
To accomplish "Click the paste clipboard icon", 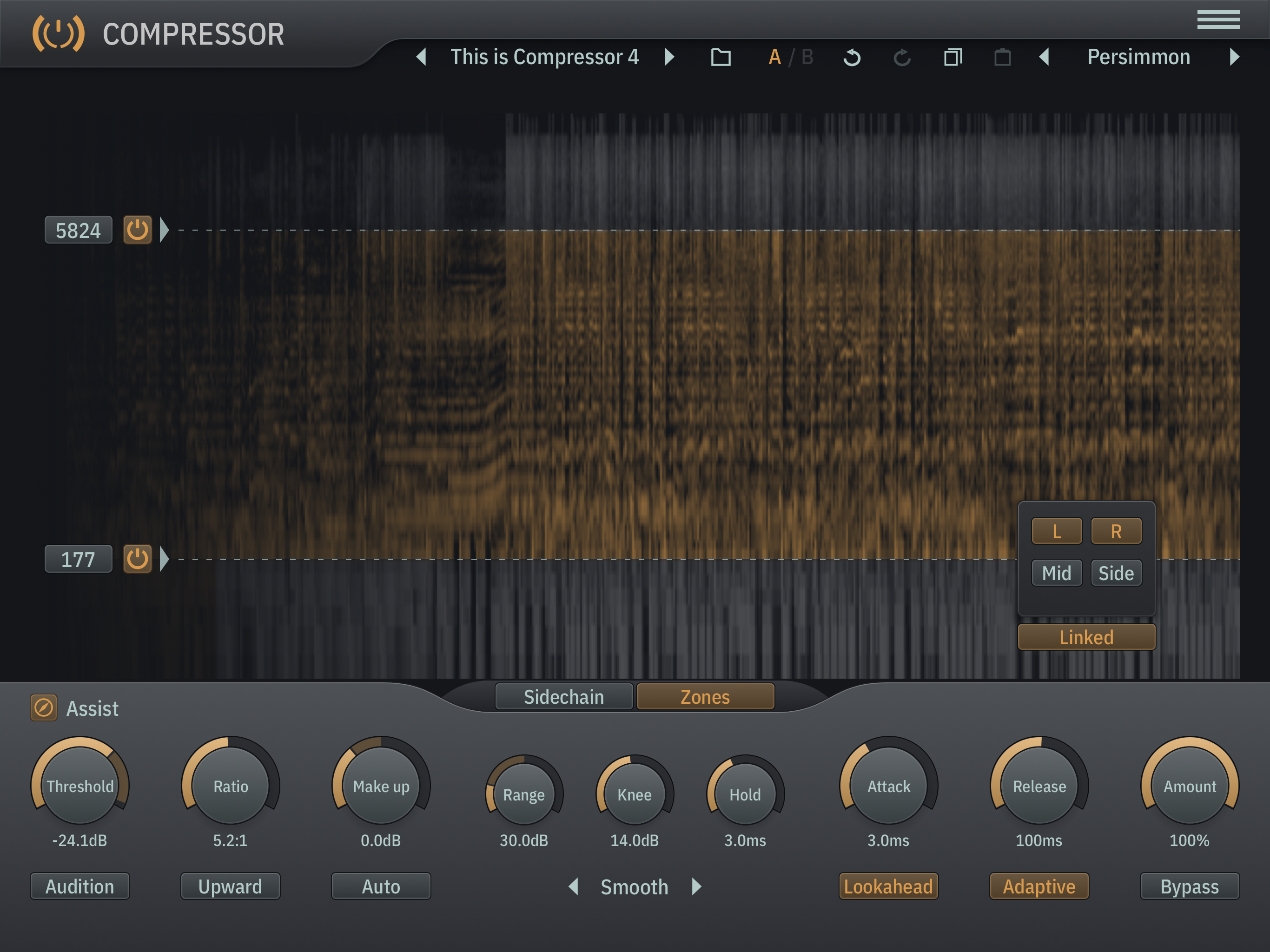I will [x=1002, y=57].
